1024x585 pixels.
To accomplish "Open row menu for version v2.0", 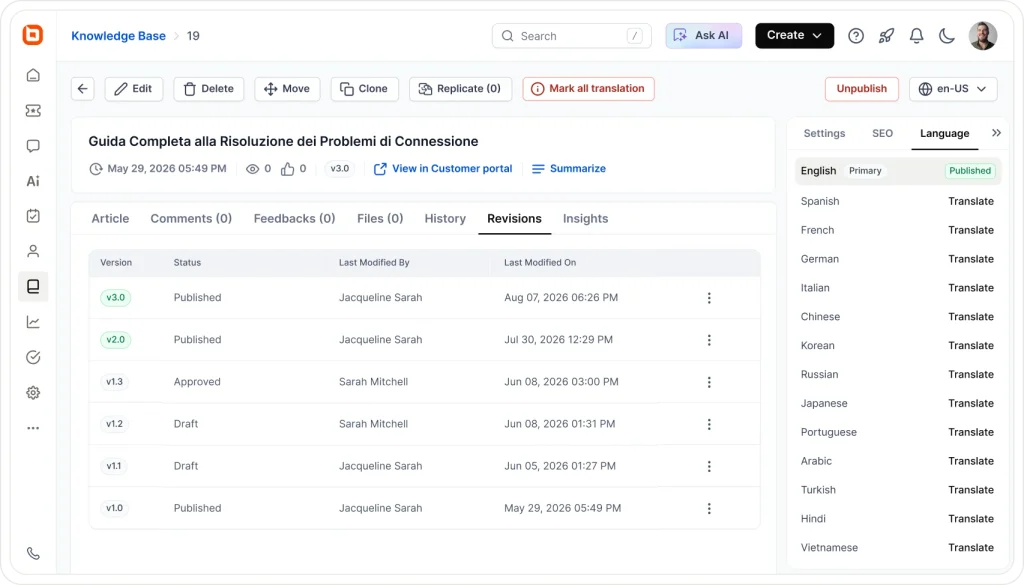I will pyautogui.click(x=709, y=340).
